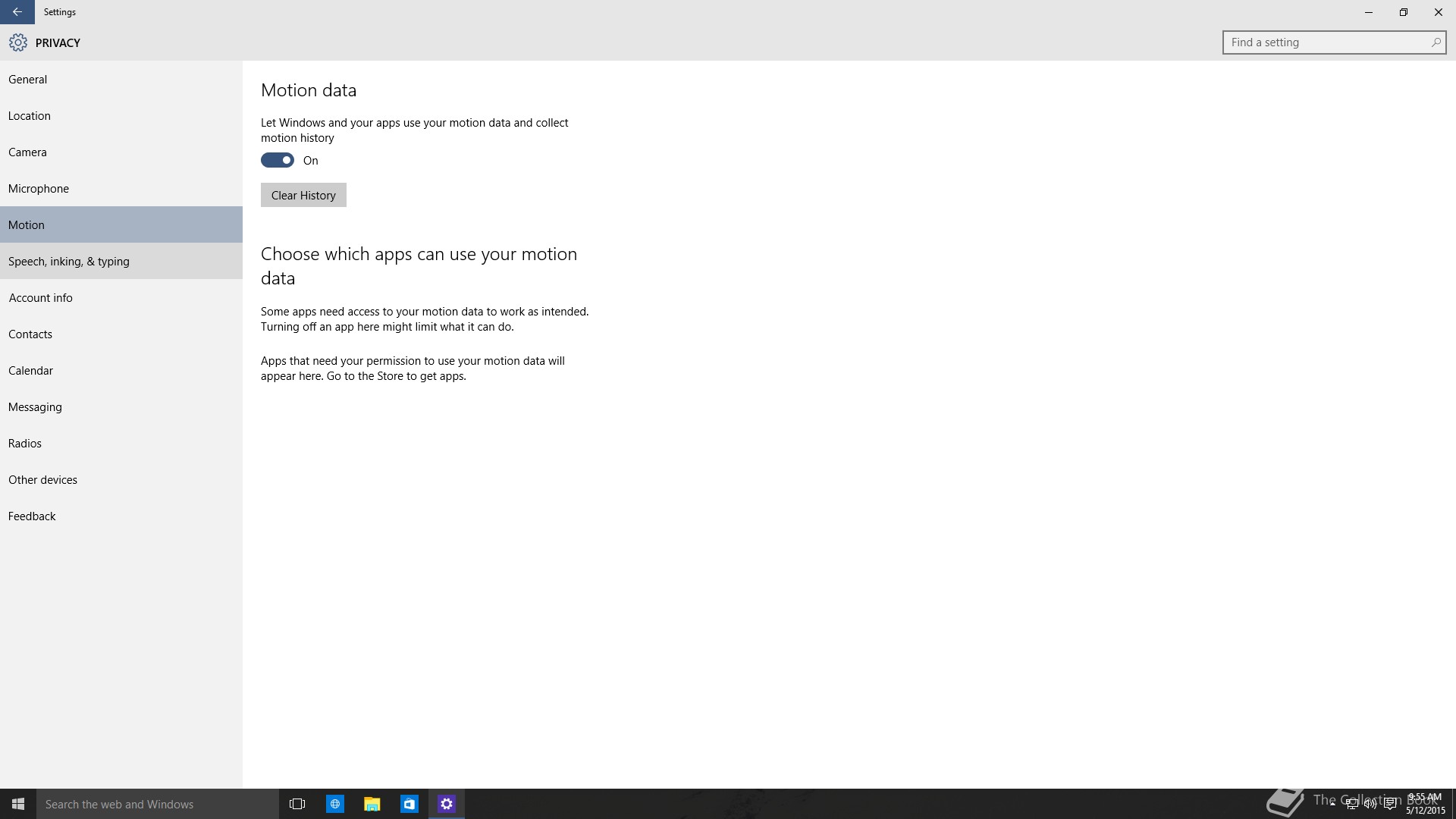Click the Clear History button

coord(303,195)
